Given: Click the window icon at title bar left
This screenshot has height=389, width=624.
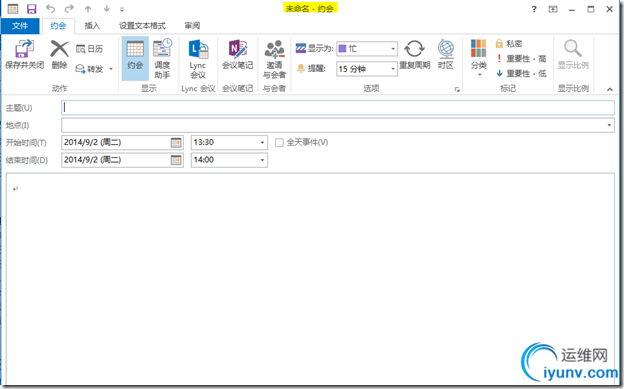Looking at the screenshot, I should pos(13,8).
